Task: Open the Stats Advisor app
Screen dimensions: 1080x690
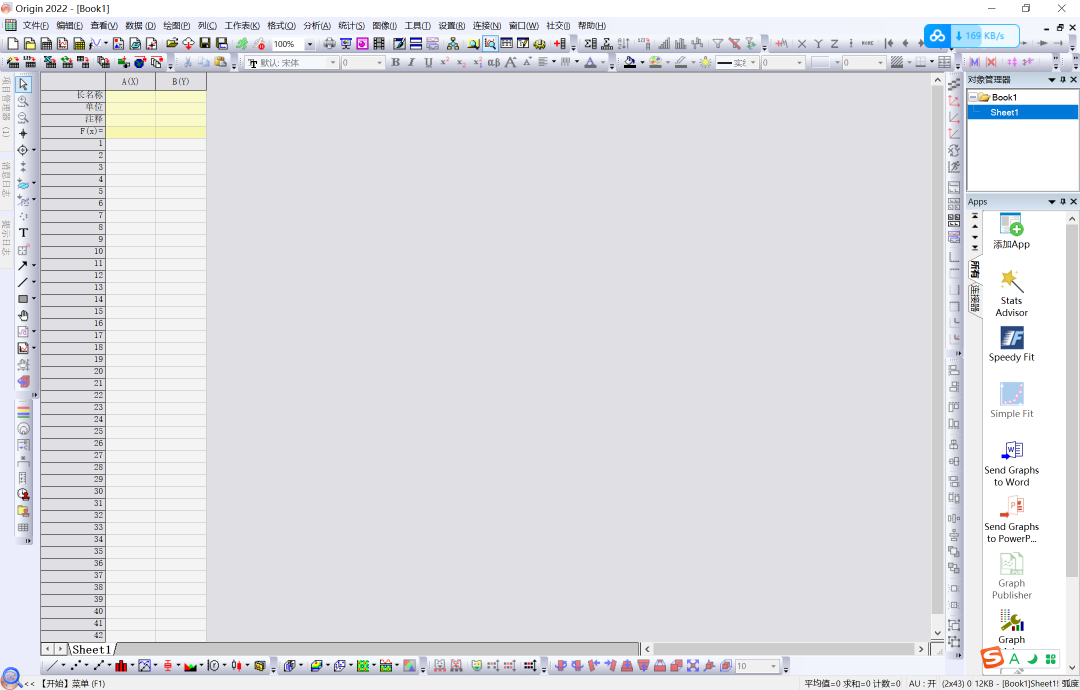Action: [1011, 293]
